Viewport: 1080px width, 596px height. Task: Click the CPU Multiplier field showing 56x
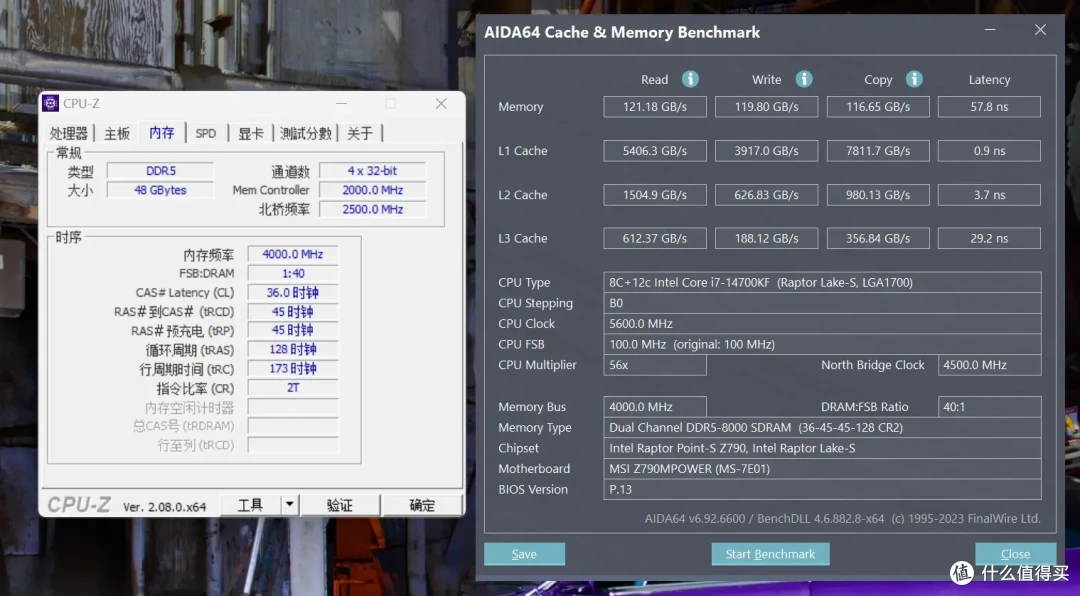(655, 365)
